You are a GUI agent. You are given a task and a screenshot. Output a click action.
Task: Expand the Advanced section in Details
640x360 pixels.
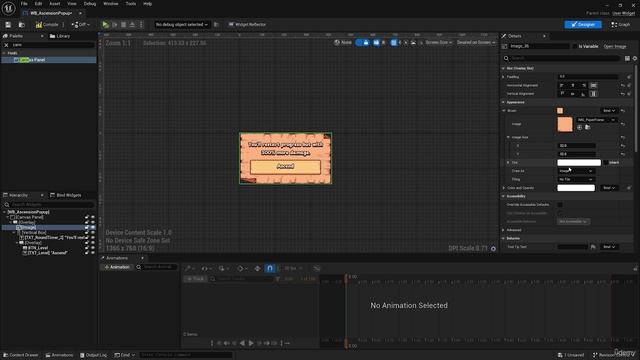[504, 230]
